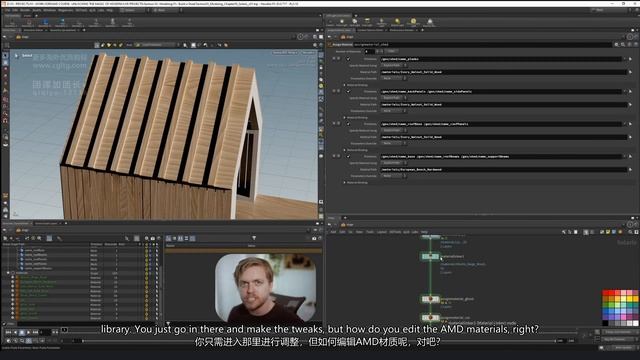
Task: Add new pane tab with plus in parameter pane
Action: 422,30
